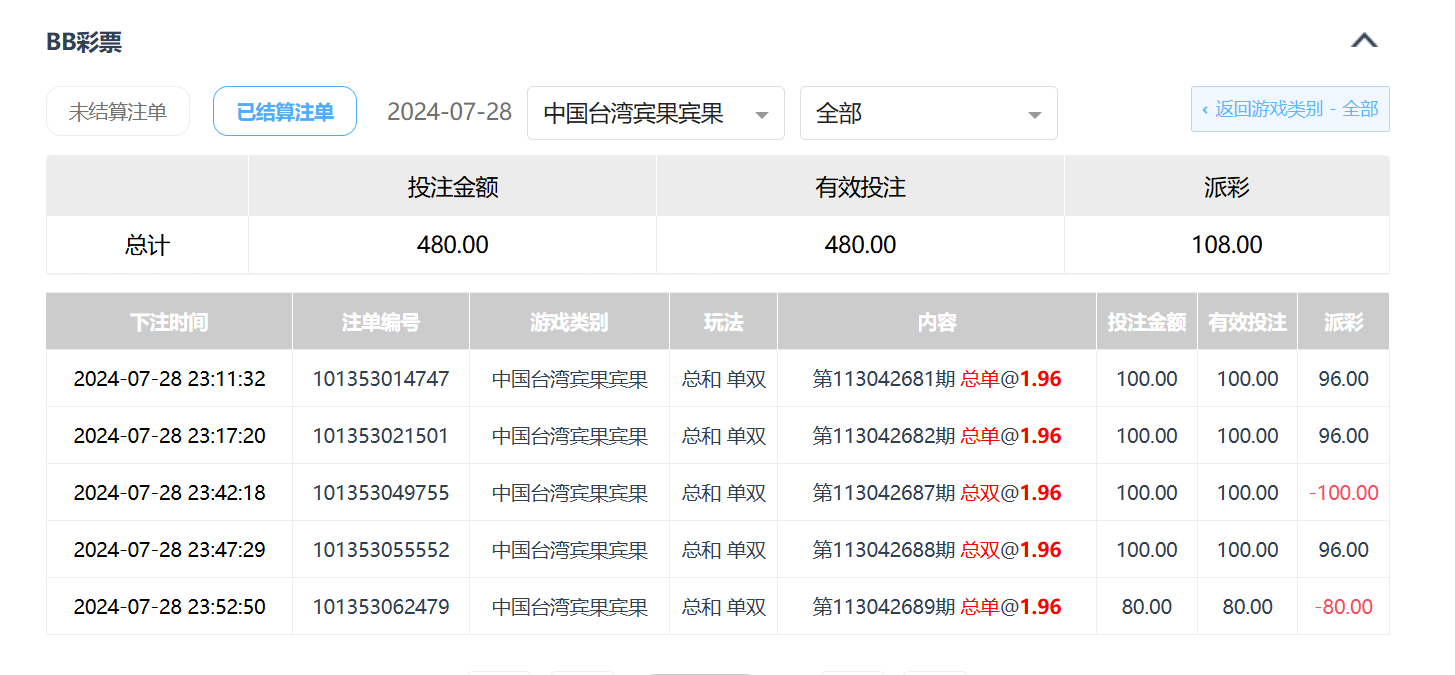Viewport: 1455px width, 675px height.
Task: Expand the 全部 filter dropdown
Action: tap(928, 114)
